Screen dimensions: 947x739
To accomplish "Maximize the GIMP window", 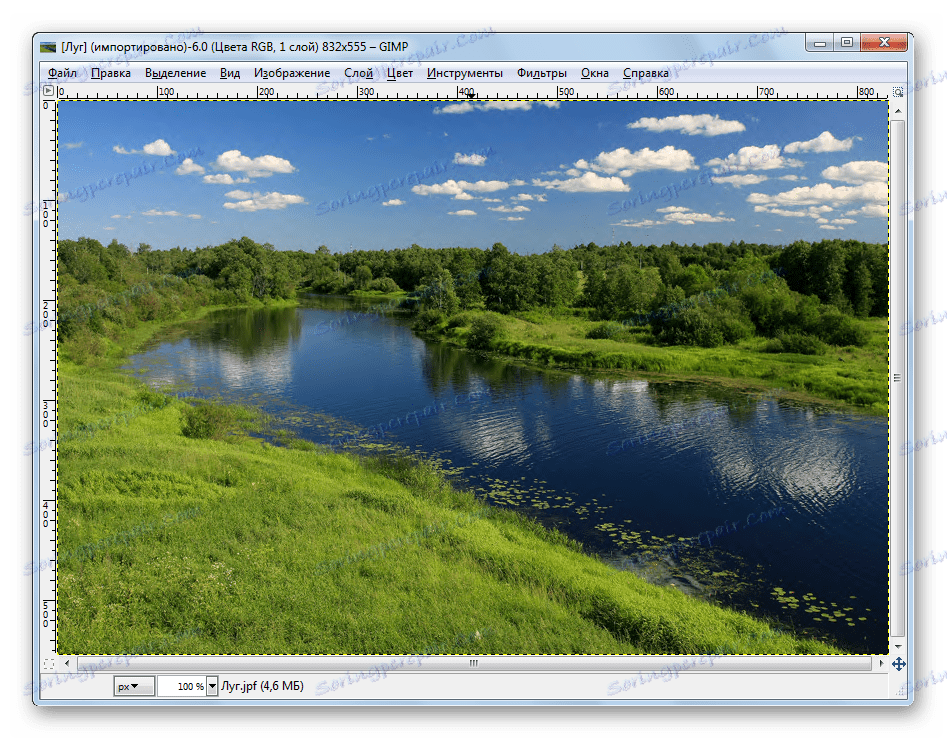I will (847, 43).
